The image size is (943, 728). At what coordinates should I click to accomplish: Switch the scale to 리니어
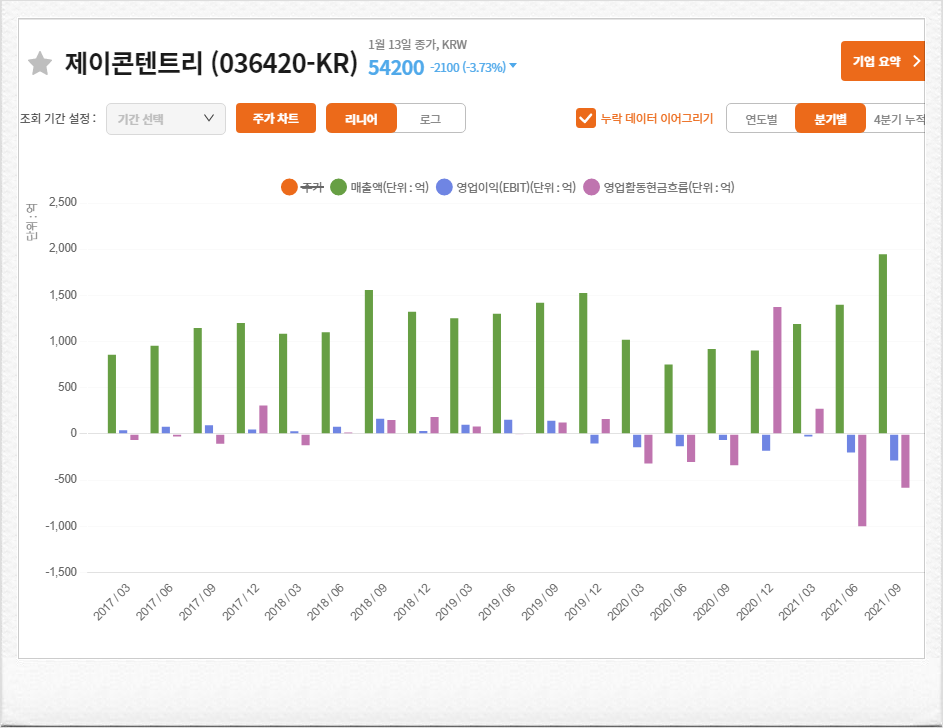(361, 118)
